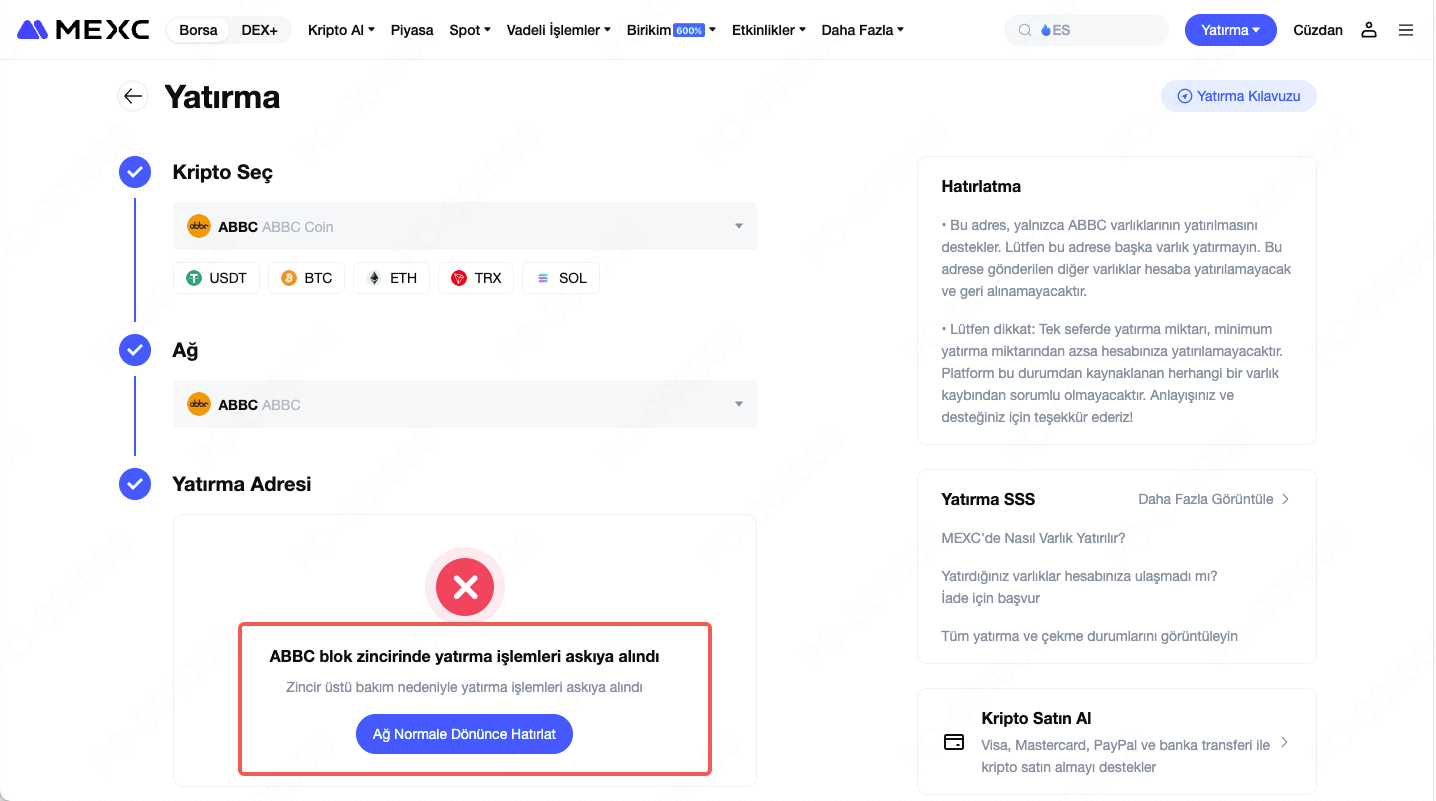Open the hamburger menu icon
The height and width of the screenshot is (801, 1436).
click(1406, 30)
